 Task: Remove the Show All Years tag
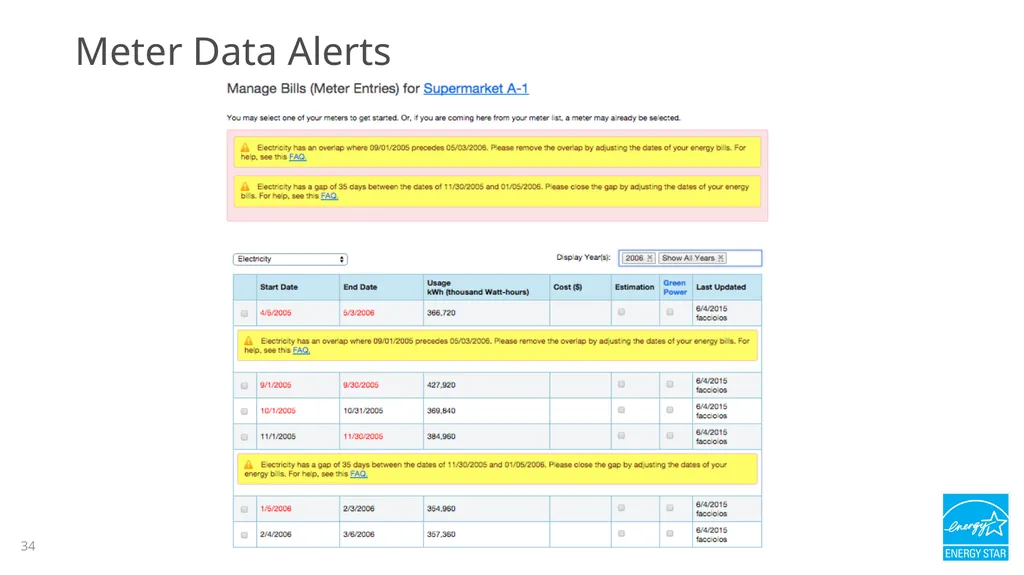pyautogui.click(x=721, y=258)
